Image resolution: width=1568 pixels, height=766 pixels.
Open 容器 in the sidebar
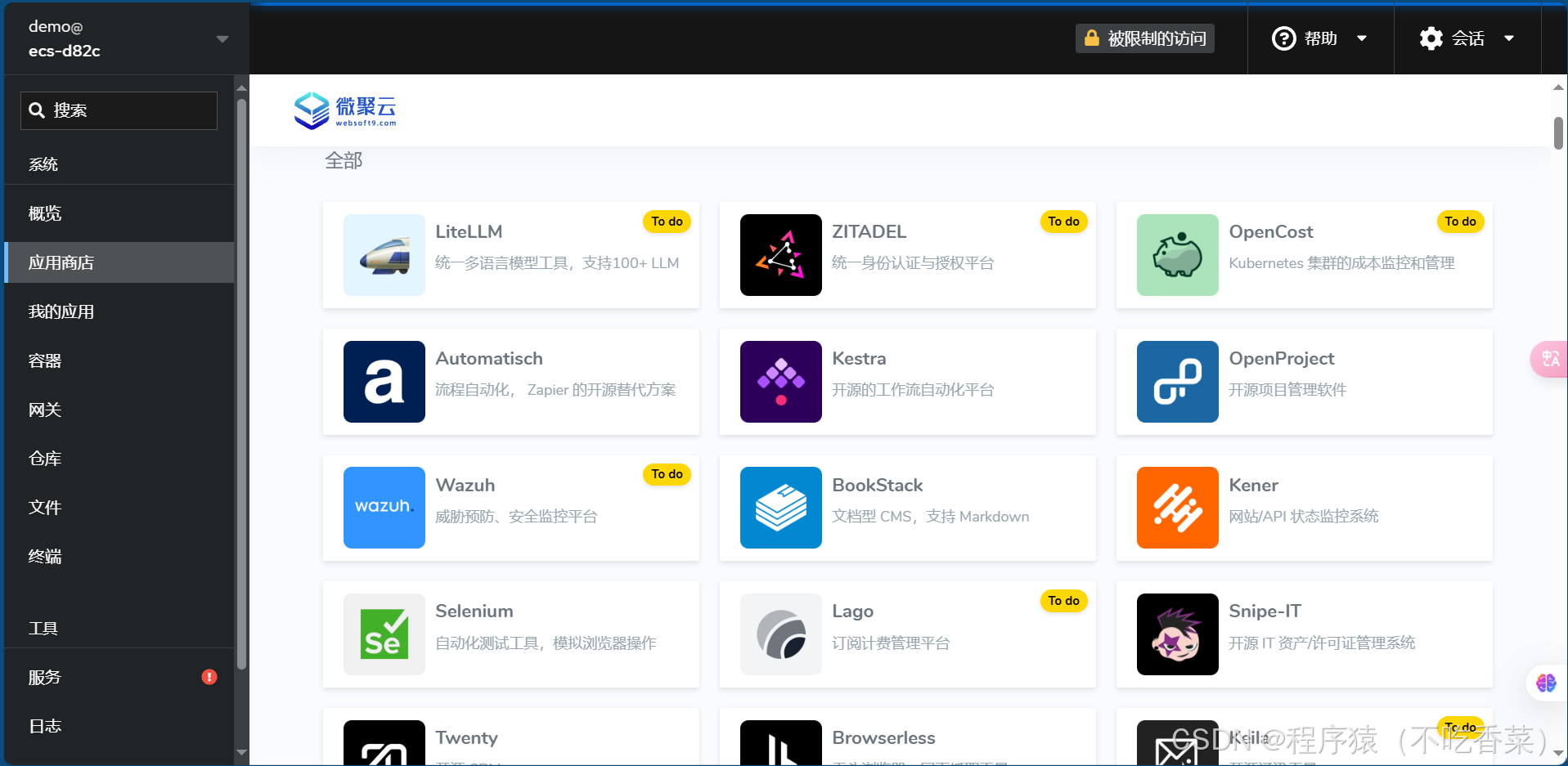(x=119, y=361)
